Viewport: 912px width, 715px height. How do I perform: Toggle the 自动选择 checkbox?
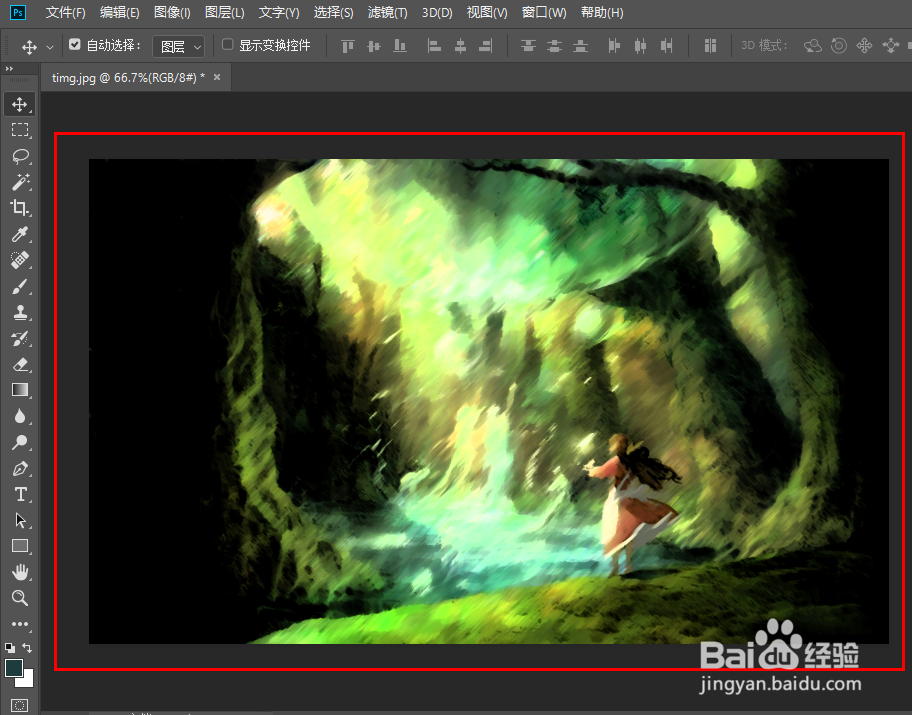pos(74,44)
